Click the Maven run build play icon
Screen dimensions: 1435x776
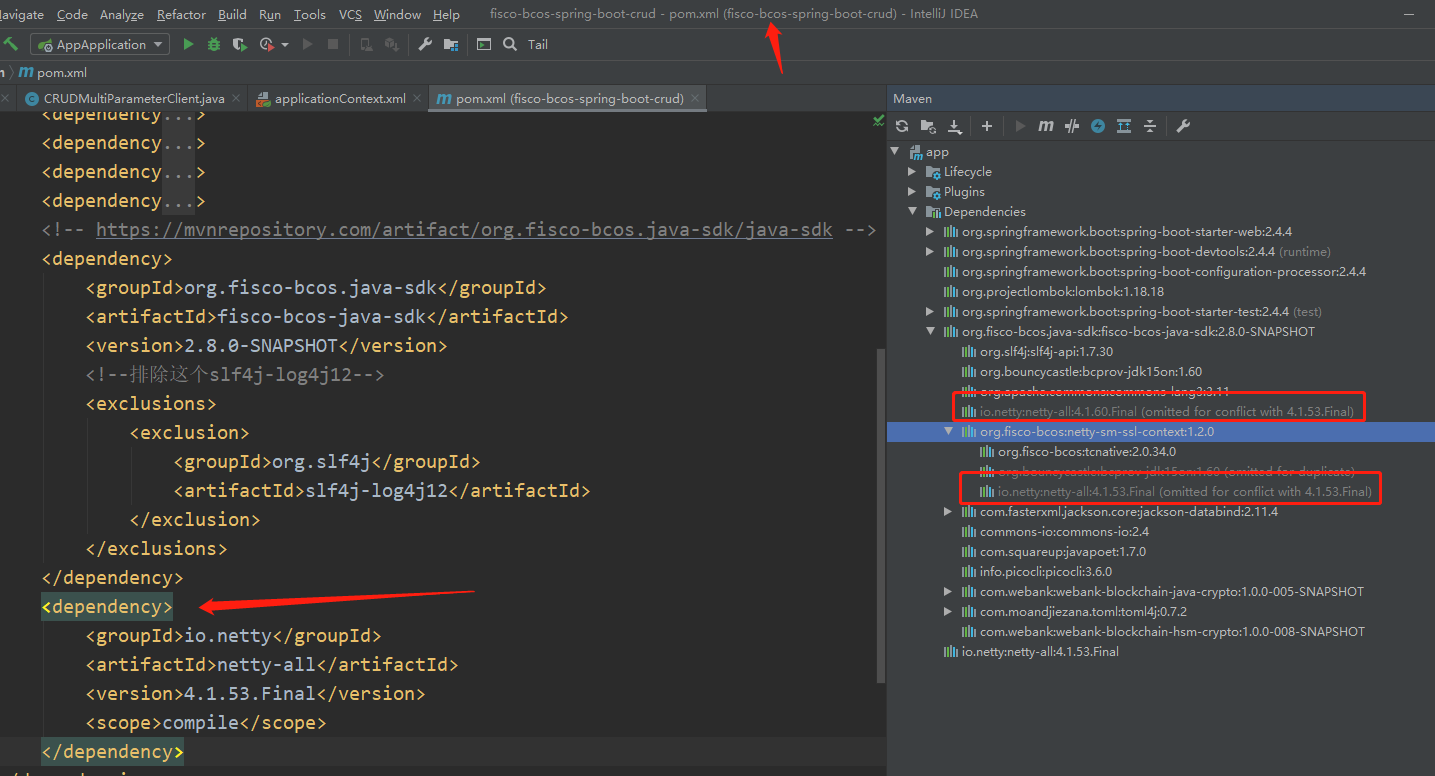(1020, 126)
